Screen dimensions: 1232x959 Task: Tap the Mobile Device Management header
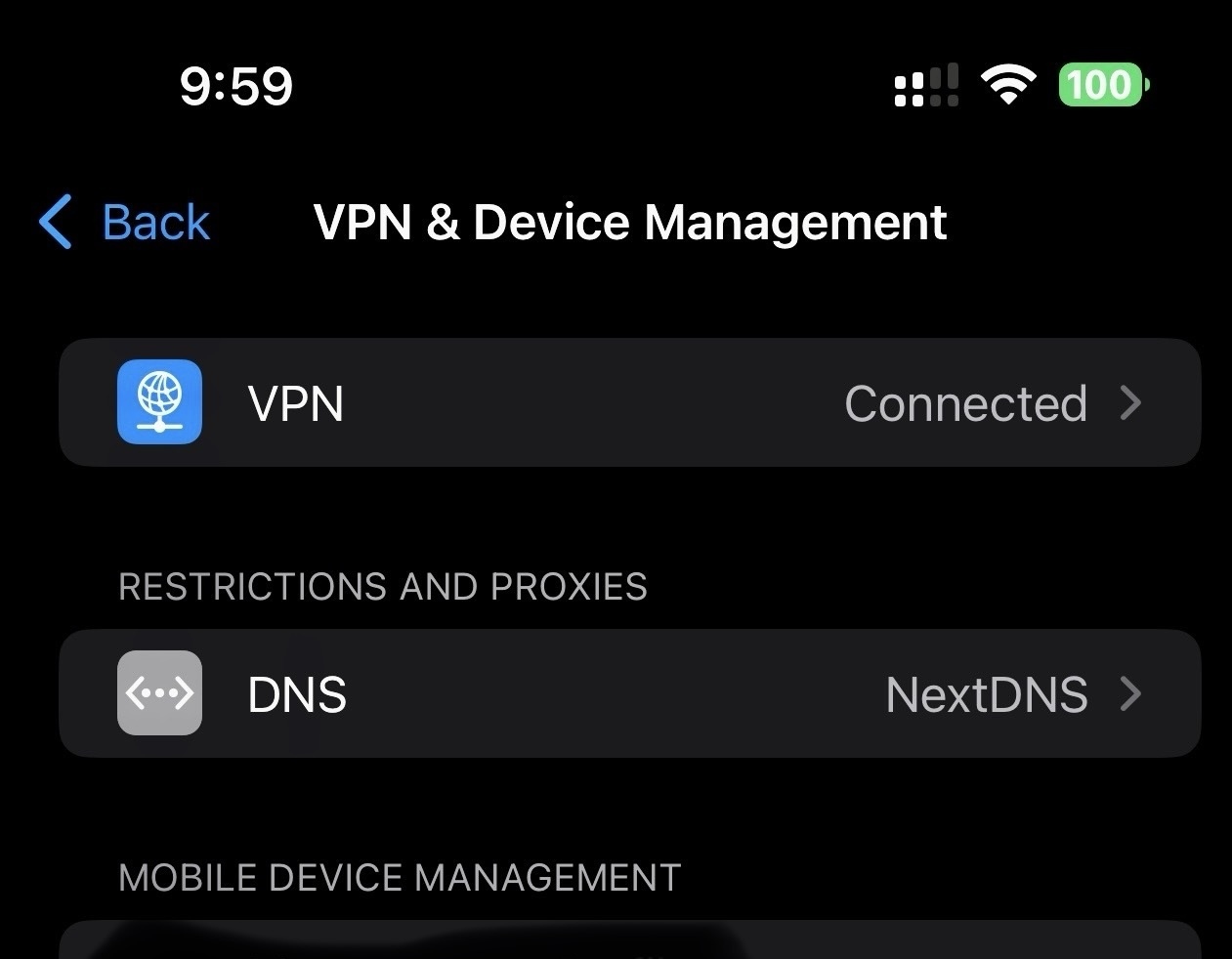point(399,878)
